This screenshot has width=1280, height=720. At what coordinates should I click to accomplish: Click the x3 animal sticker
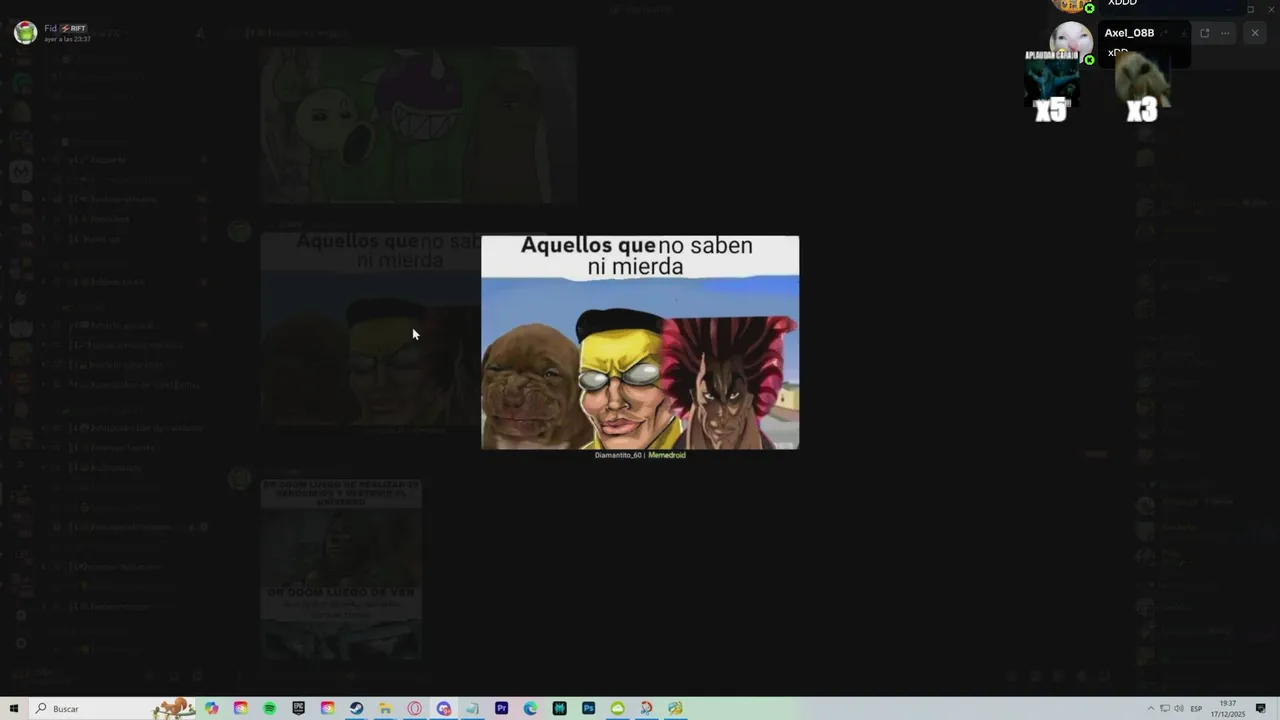coord(1142,87)
